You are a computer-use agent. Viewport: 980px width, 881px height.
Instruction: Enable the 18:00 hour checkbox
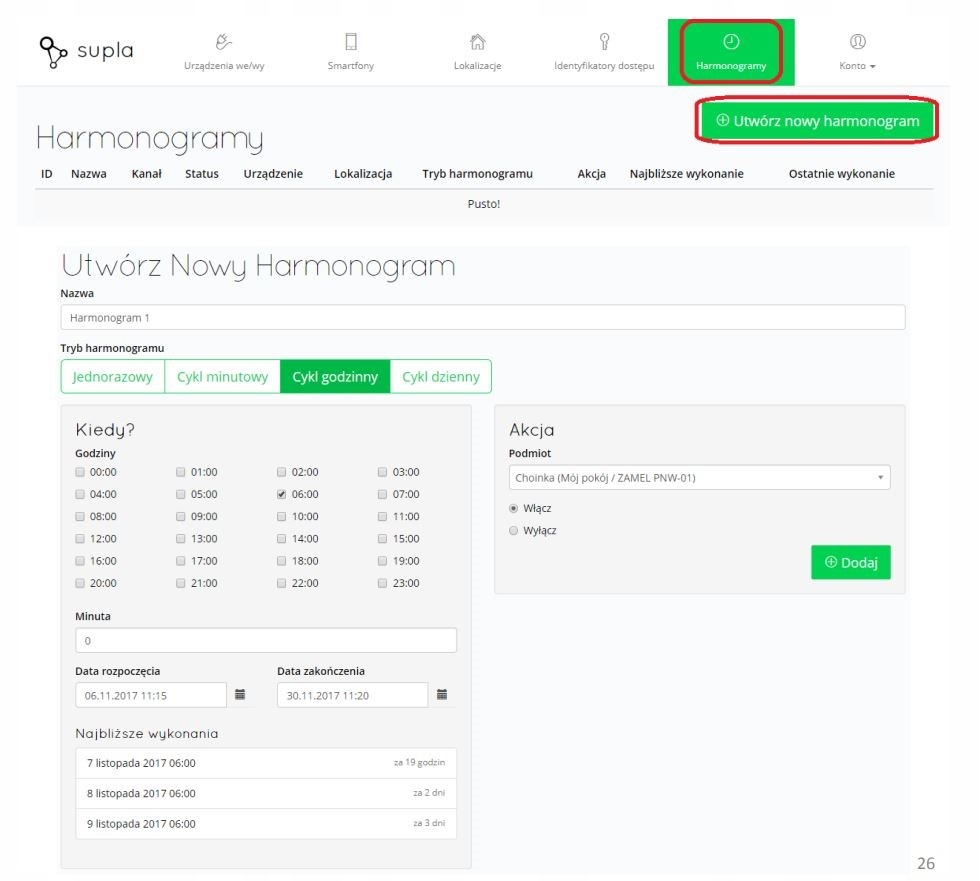click(x=281, y=560)
